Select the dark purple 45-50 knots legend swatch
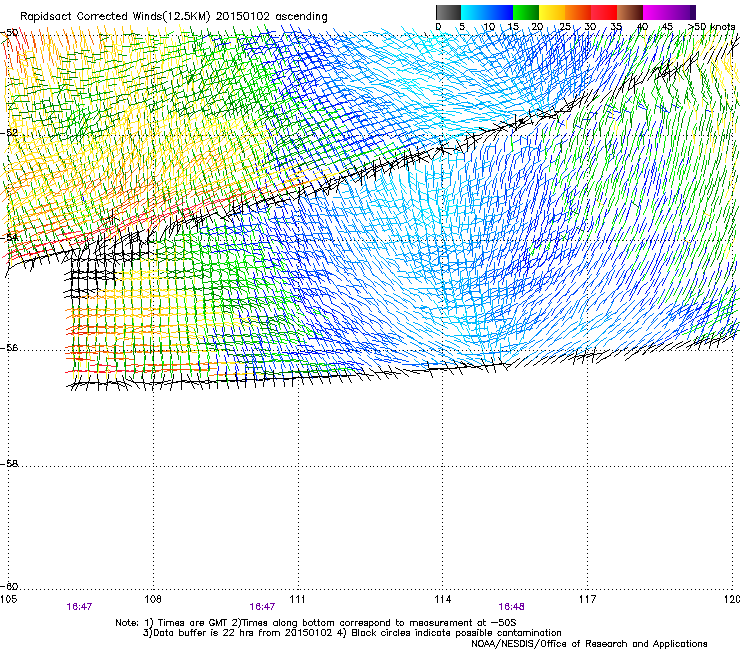 (682, 12)
